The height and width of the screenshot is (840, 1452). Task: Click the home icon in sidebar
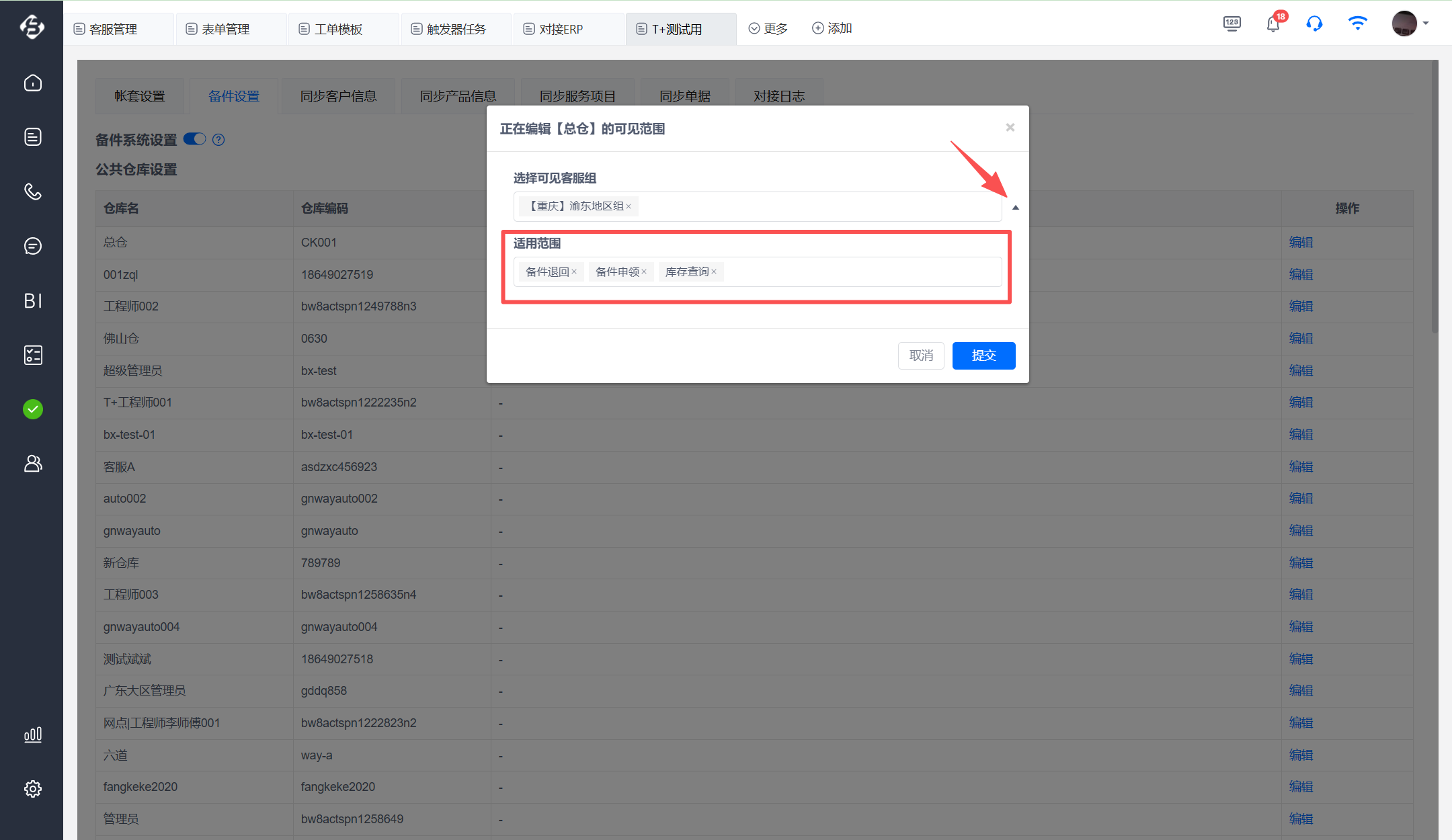coord(32,83)
